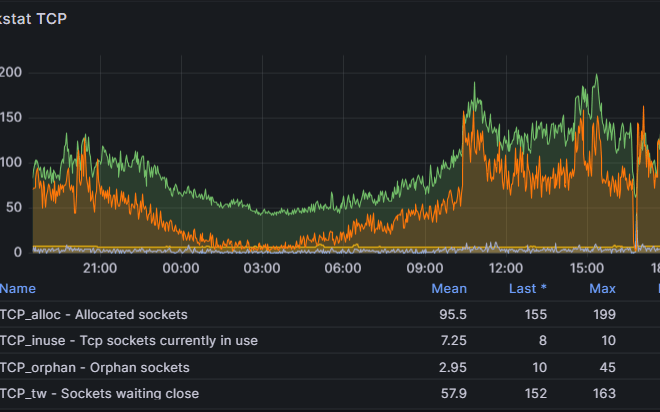
Task: Click TCP_tw last value 152
Action: [x=536, y=394]
